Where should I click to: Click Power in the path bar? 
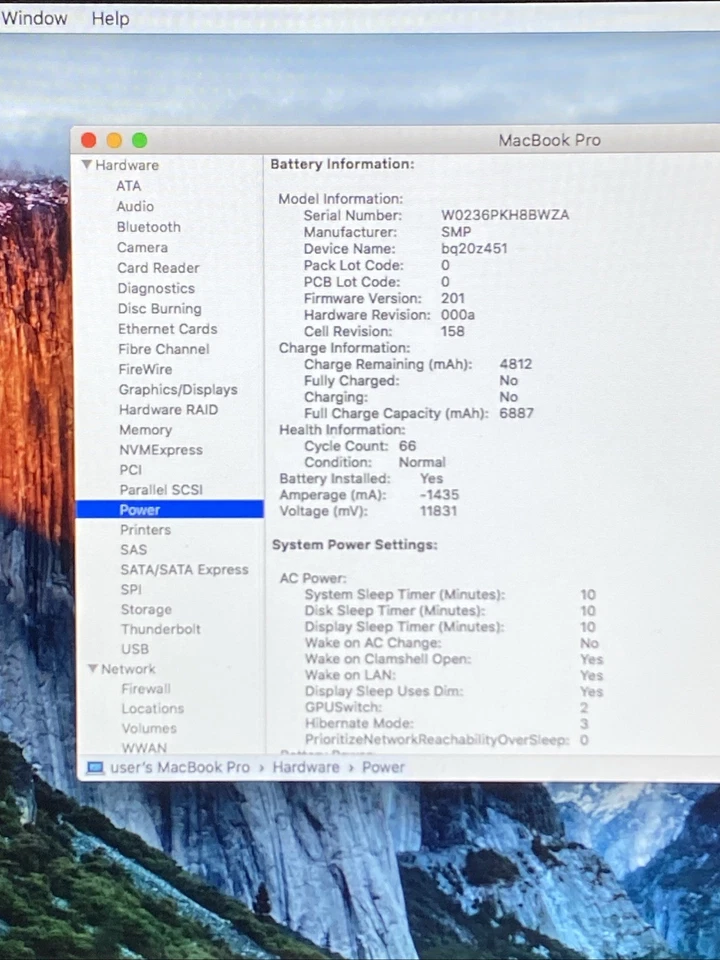click(x=383, y=767)
